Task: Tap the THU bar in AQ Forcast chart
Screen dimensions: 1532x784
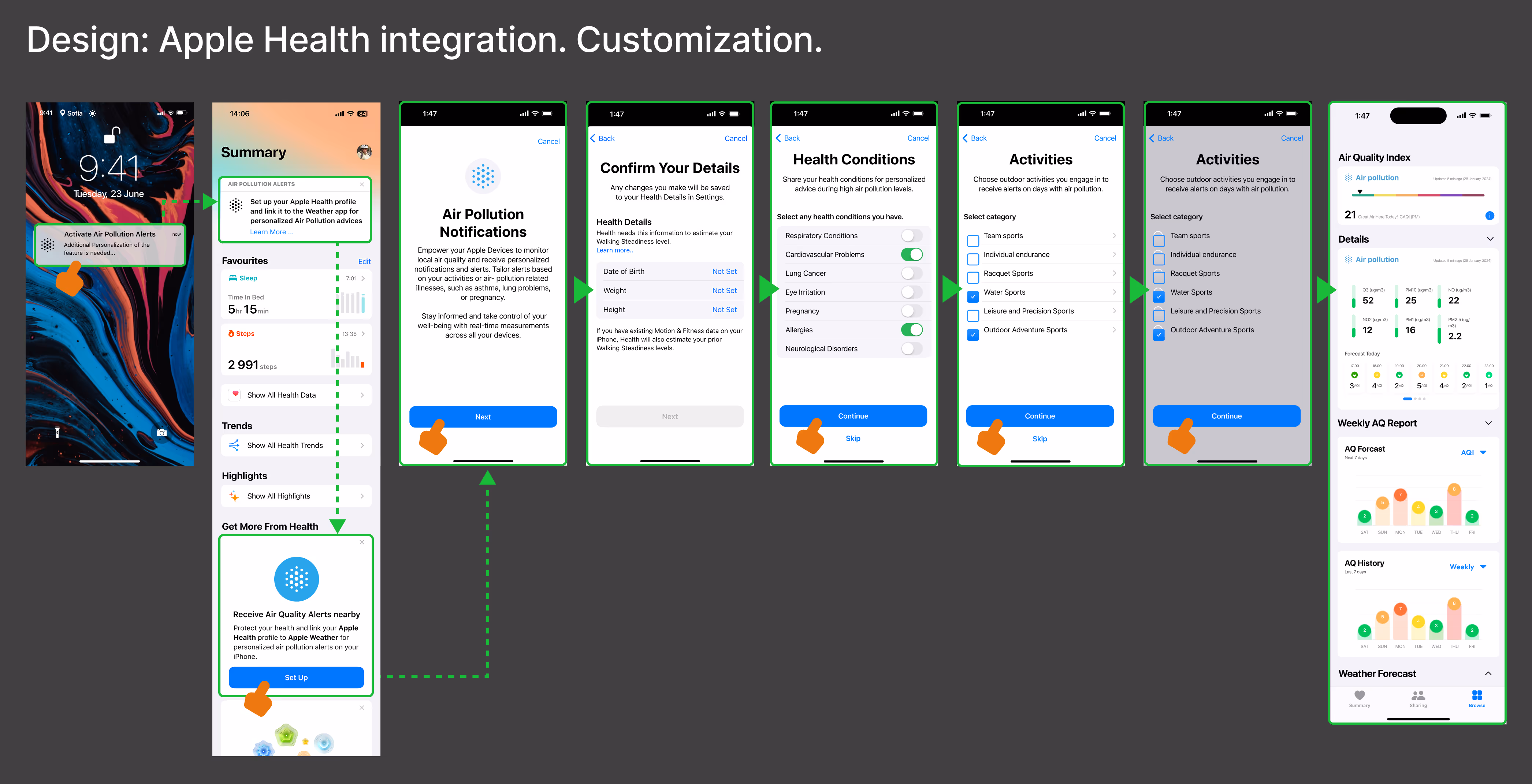Action: (1454, 505)
